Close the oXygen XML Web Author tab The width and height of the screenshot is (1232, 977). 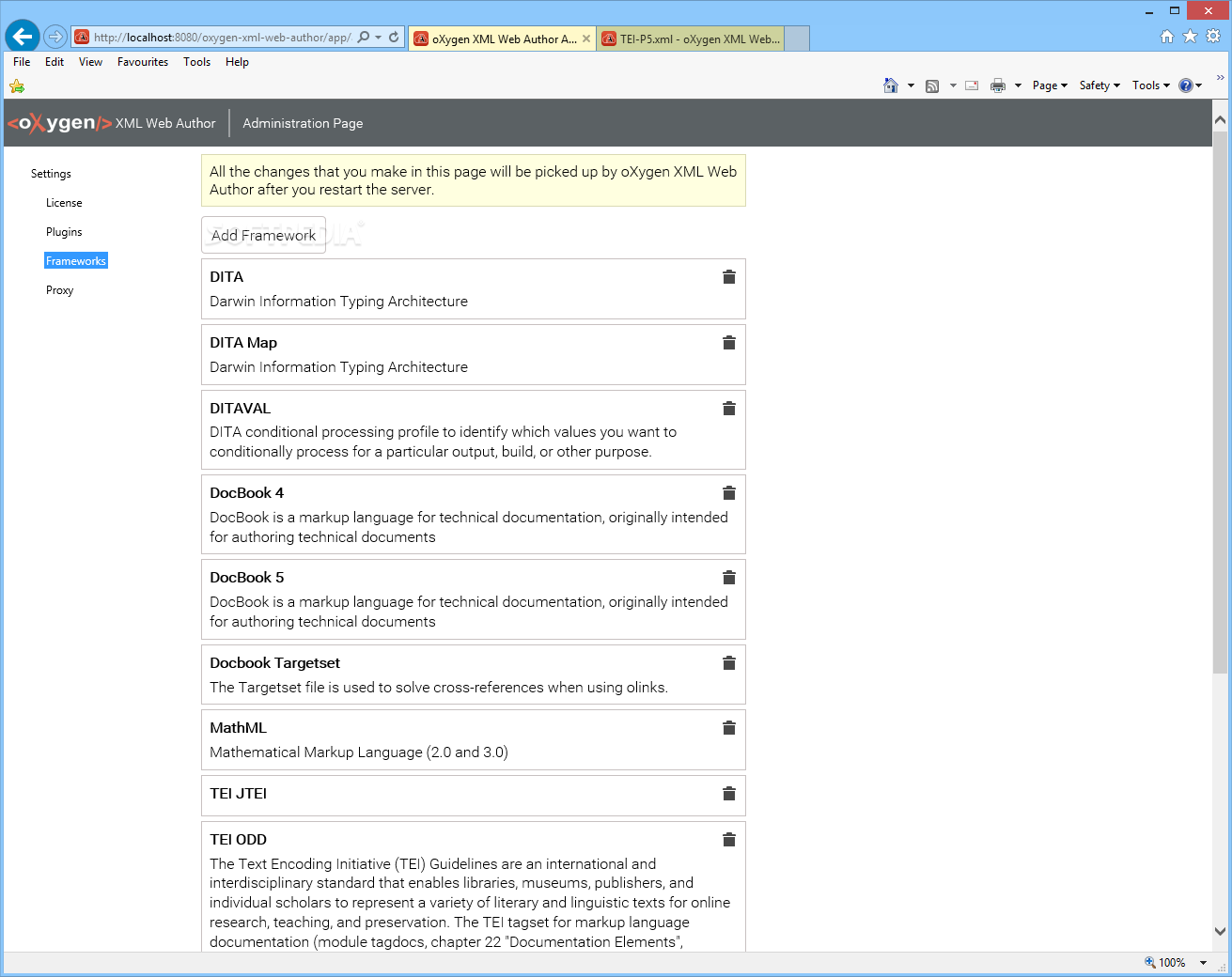(x=586, y=39)
